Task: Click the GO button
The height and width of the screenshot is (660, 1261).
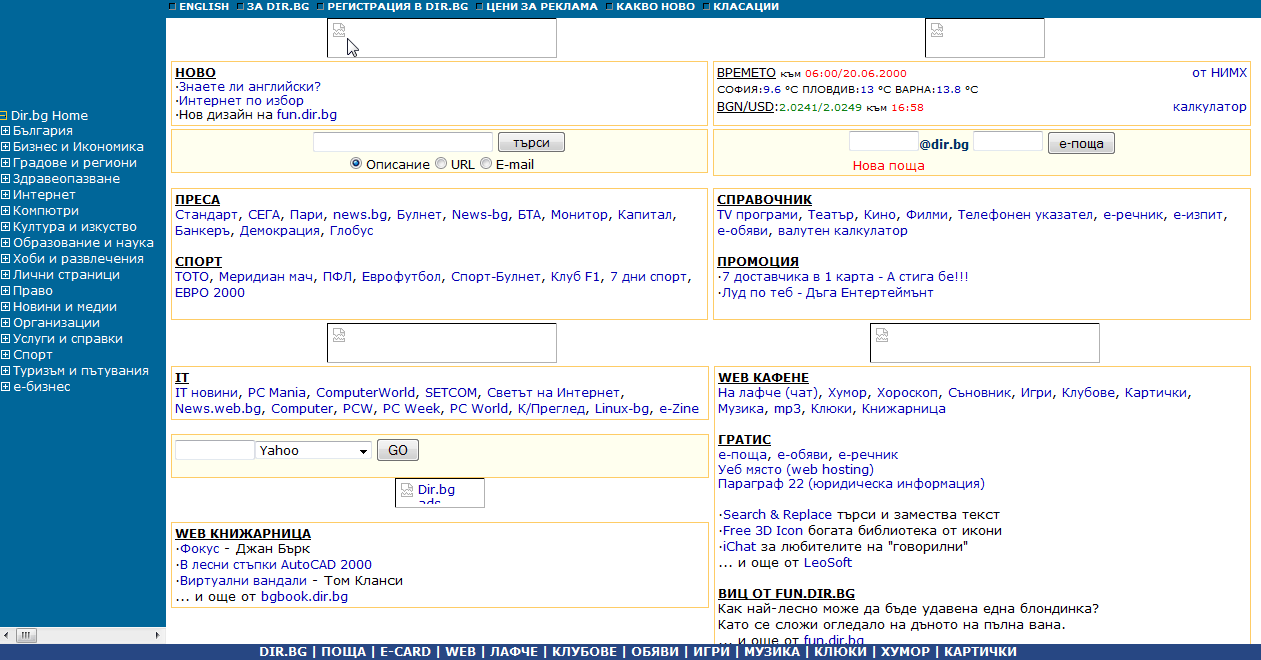Action: click(x=398, y=450)
